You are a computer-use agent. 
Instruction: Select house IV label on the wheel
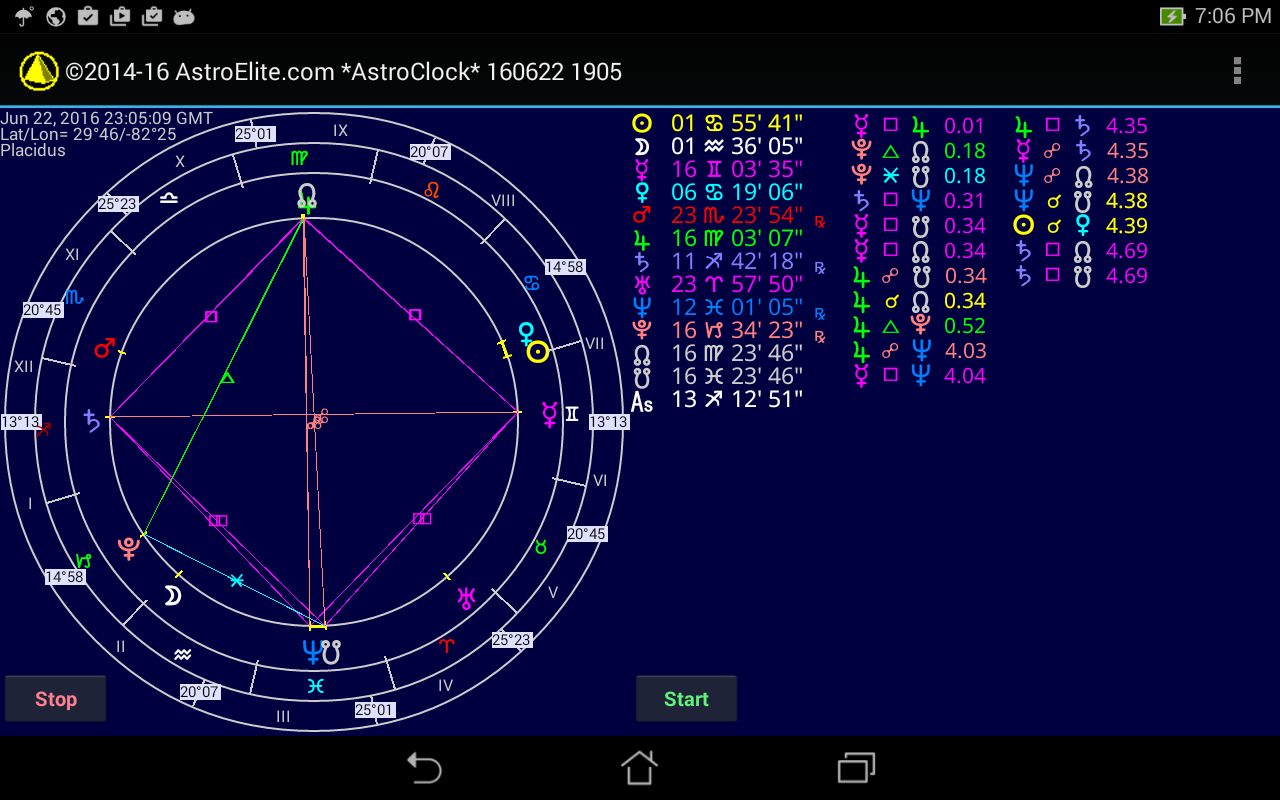446,685
